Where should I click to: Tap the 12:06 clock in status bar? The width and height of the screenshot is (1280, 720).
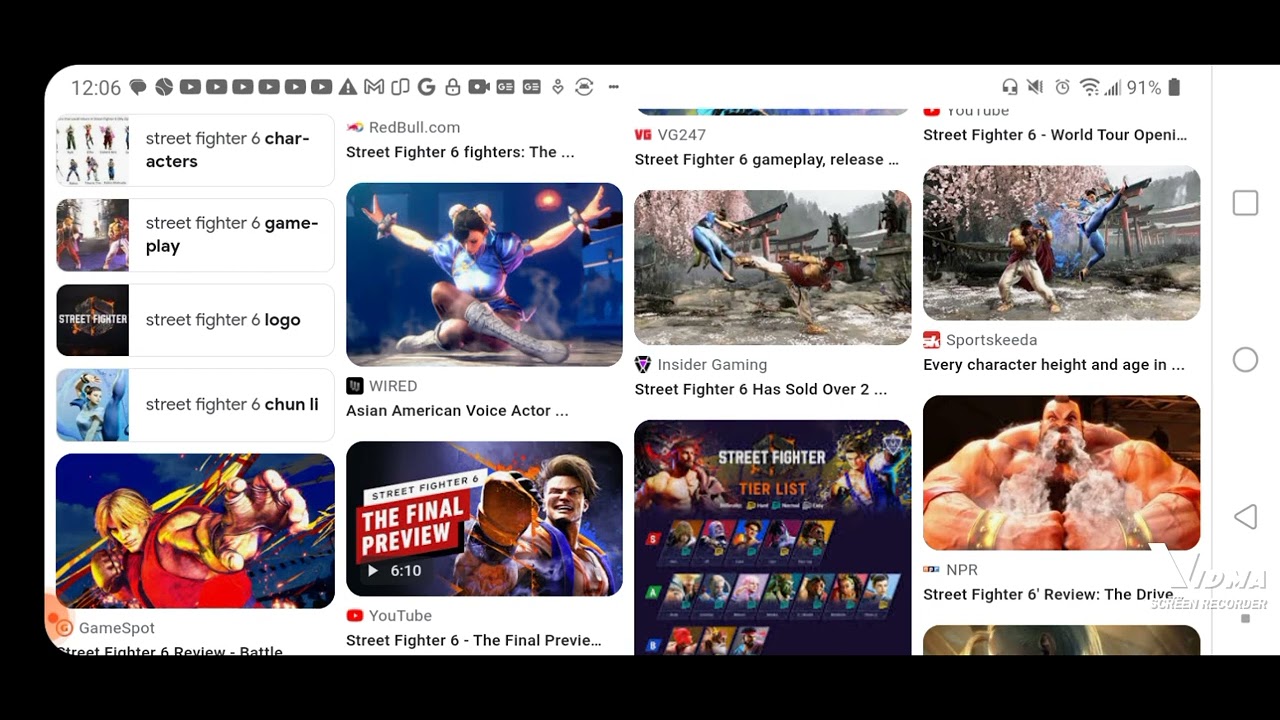pos(96,88)
